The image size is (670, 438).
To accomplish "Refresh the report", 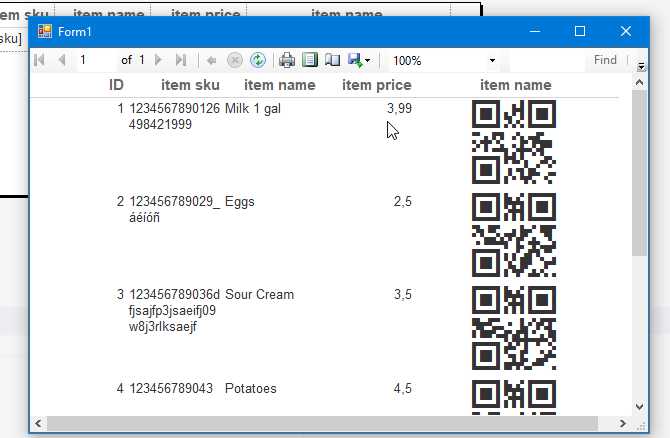I will click(258, 60).
